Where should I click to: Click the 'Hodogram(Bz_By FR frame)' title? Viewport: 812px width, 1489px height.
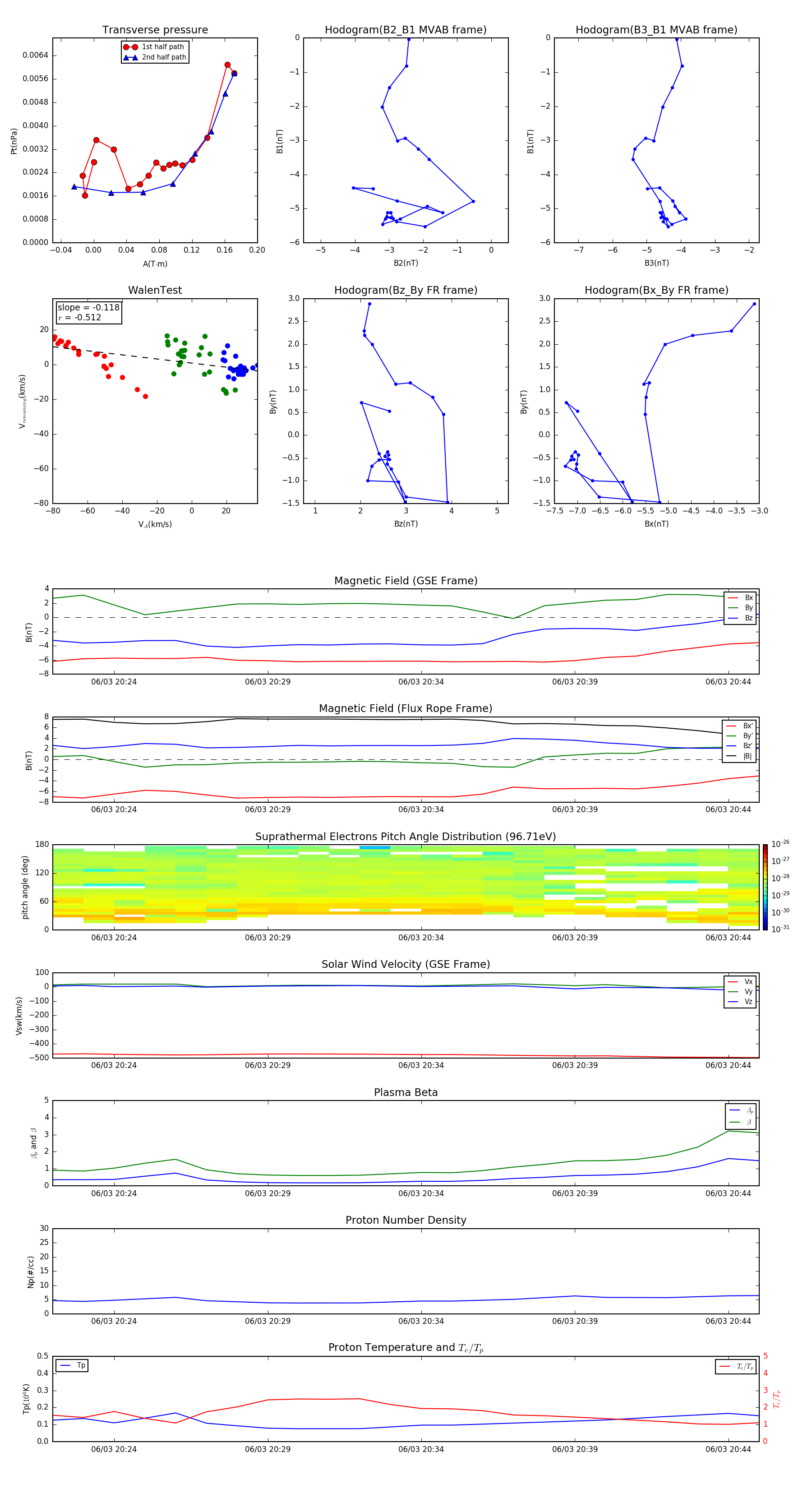pyautogui.click(x=406, y=290)
